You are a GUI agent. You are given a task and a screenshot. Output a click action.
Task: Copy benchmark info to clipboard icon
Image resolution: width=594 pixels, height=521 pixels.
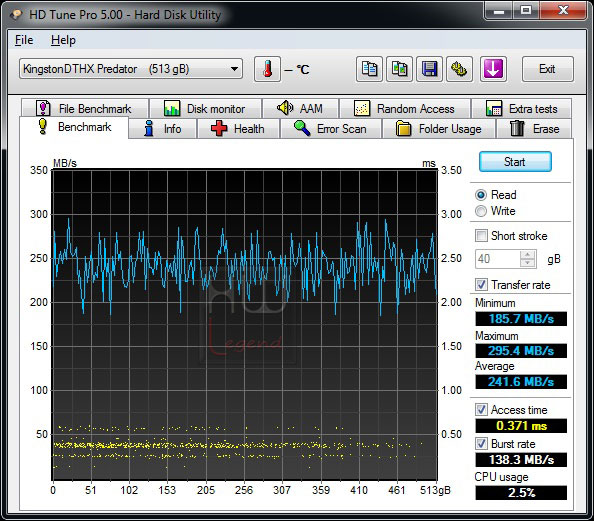[369, 69]
